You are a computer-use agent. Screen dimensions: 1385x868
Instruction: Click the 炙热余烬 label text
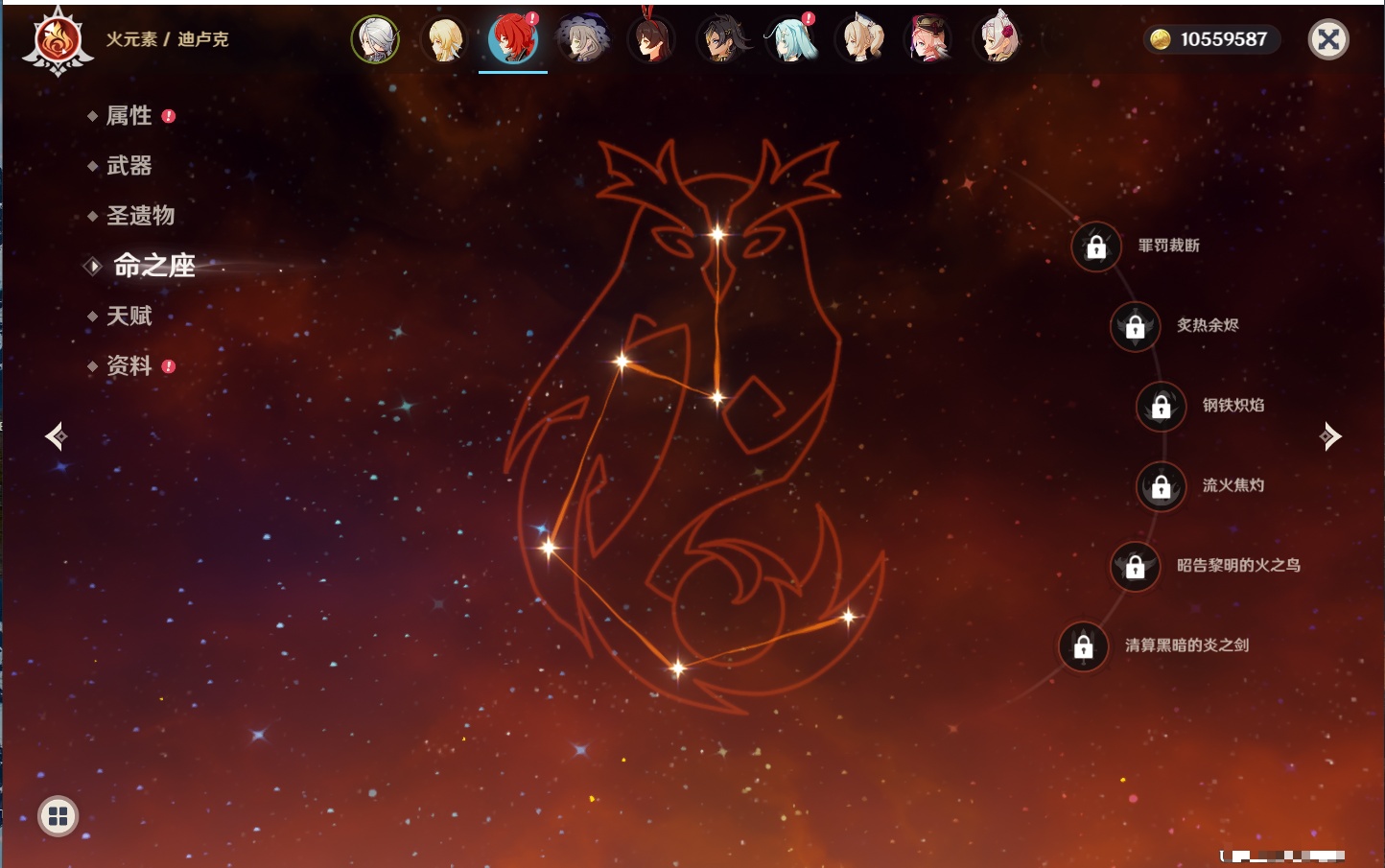coord(1208,325)
